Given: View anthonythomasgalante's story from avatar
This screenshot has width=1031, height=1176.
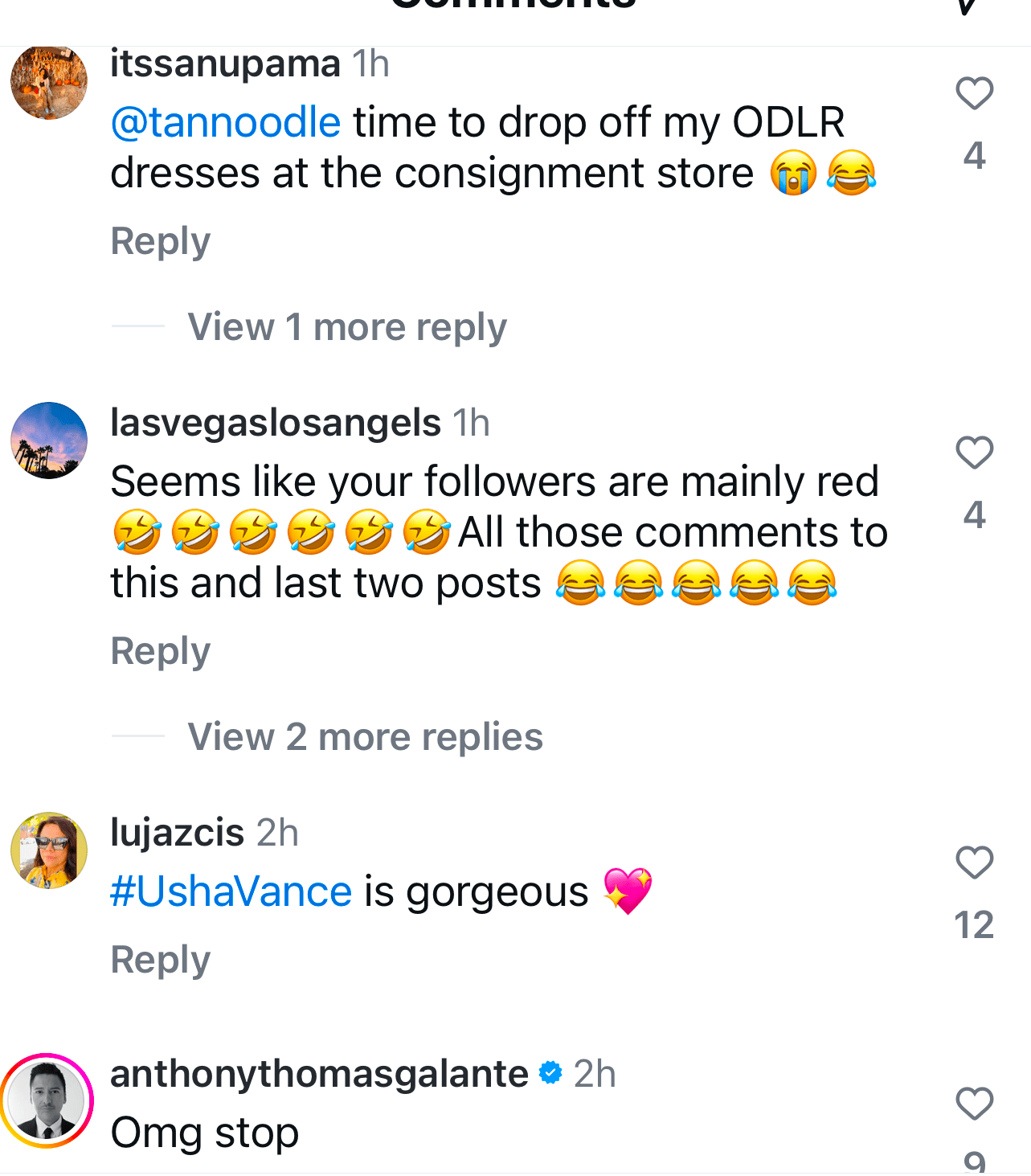Looking at the screenshot, I should 47,1100.
